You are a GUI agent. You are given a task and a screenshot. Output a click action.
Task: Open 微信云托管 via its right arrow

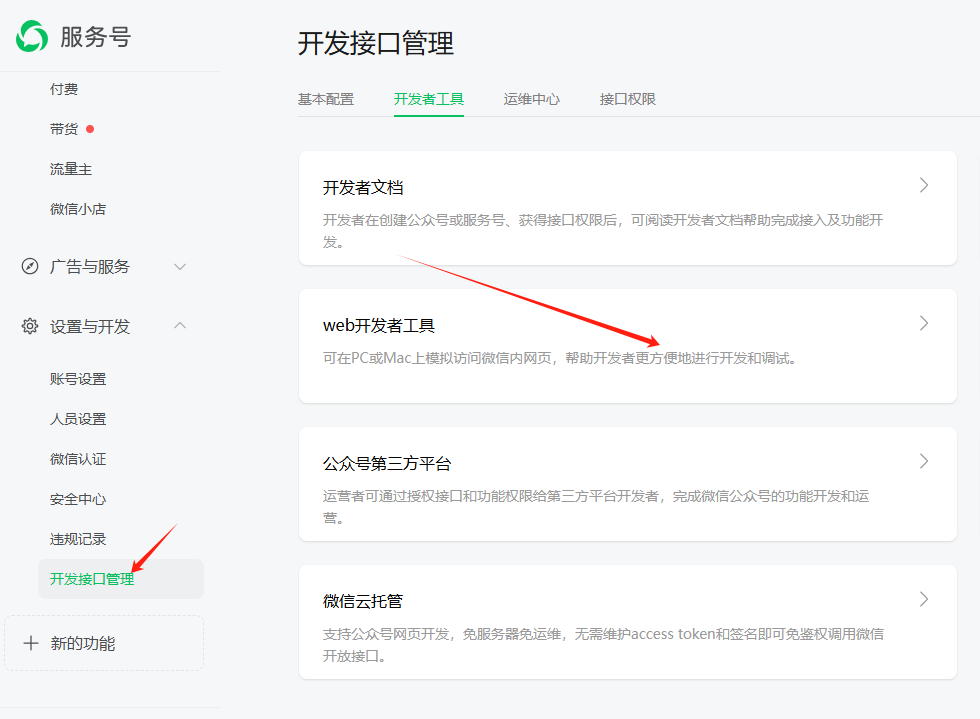point(924,599)
